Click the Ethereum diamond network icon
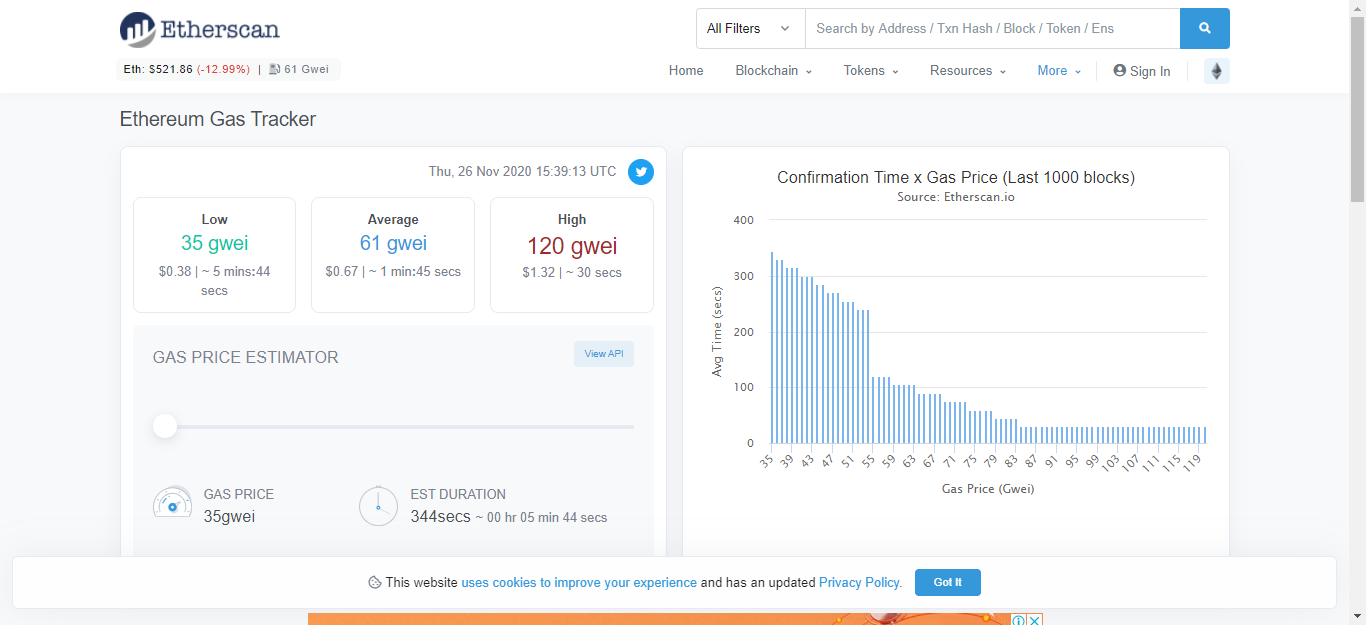 1217,71
